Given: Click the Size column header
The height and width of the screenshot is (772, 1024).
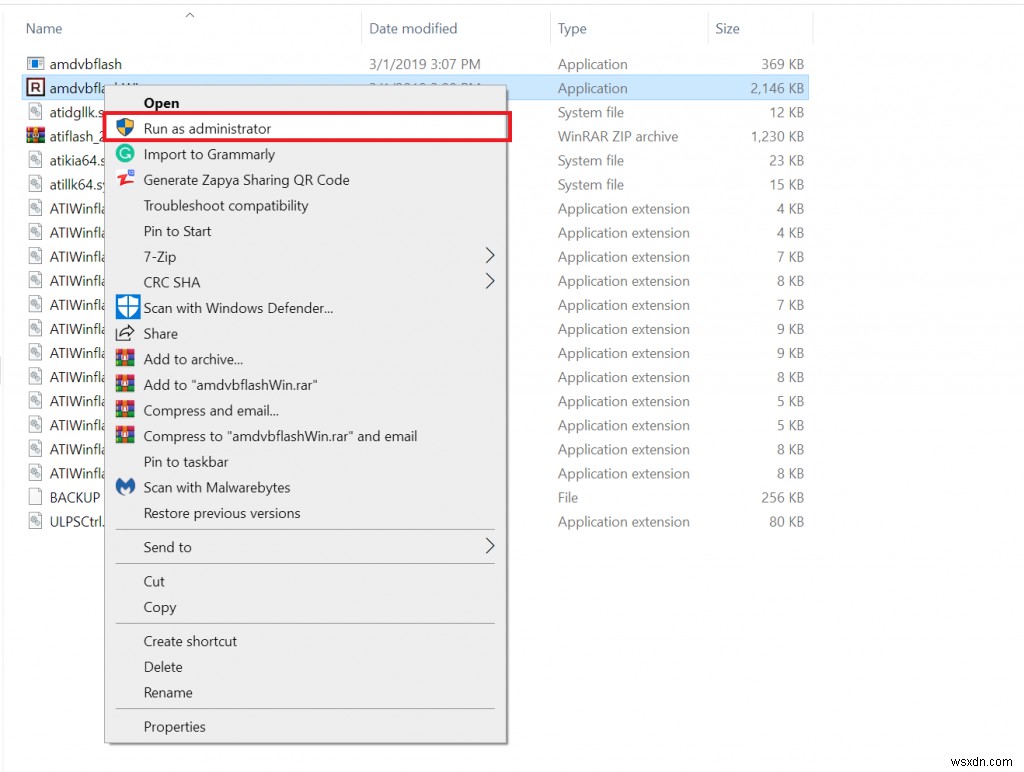Looking at the screenshot, I should pos(727,28).
